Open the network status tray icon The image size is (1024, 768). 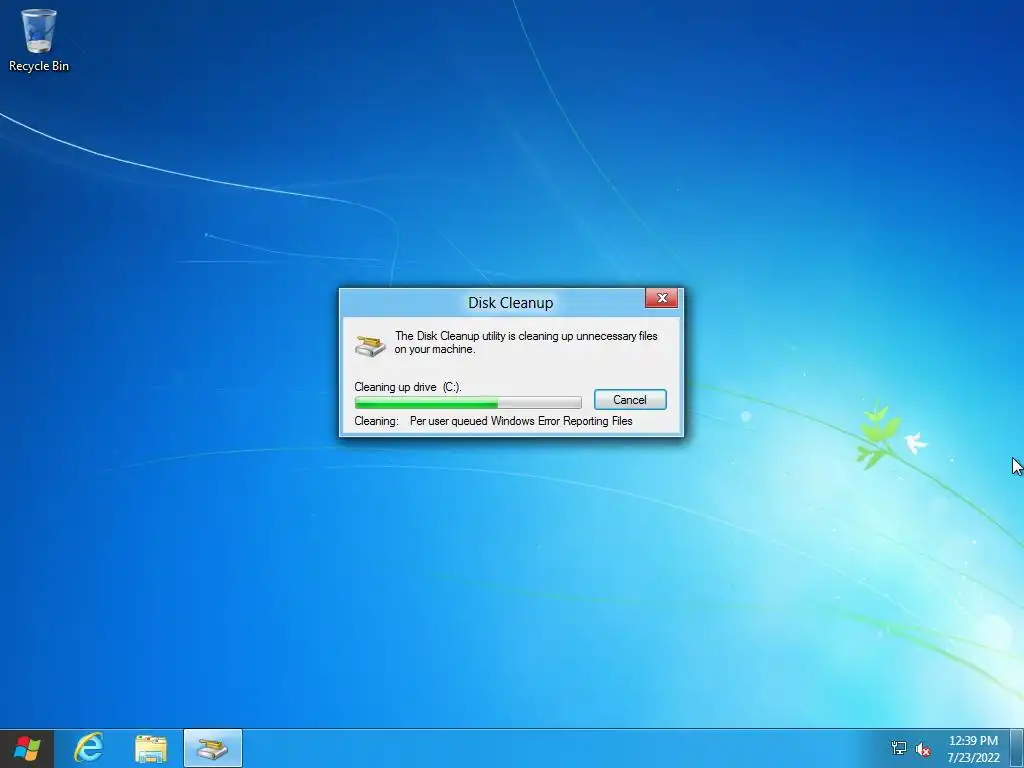coord(899,748)
